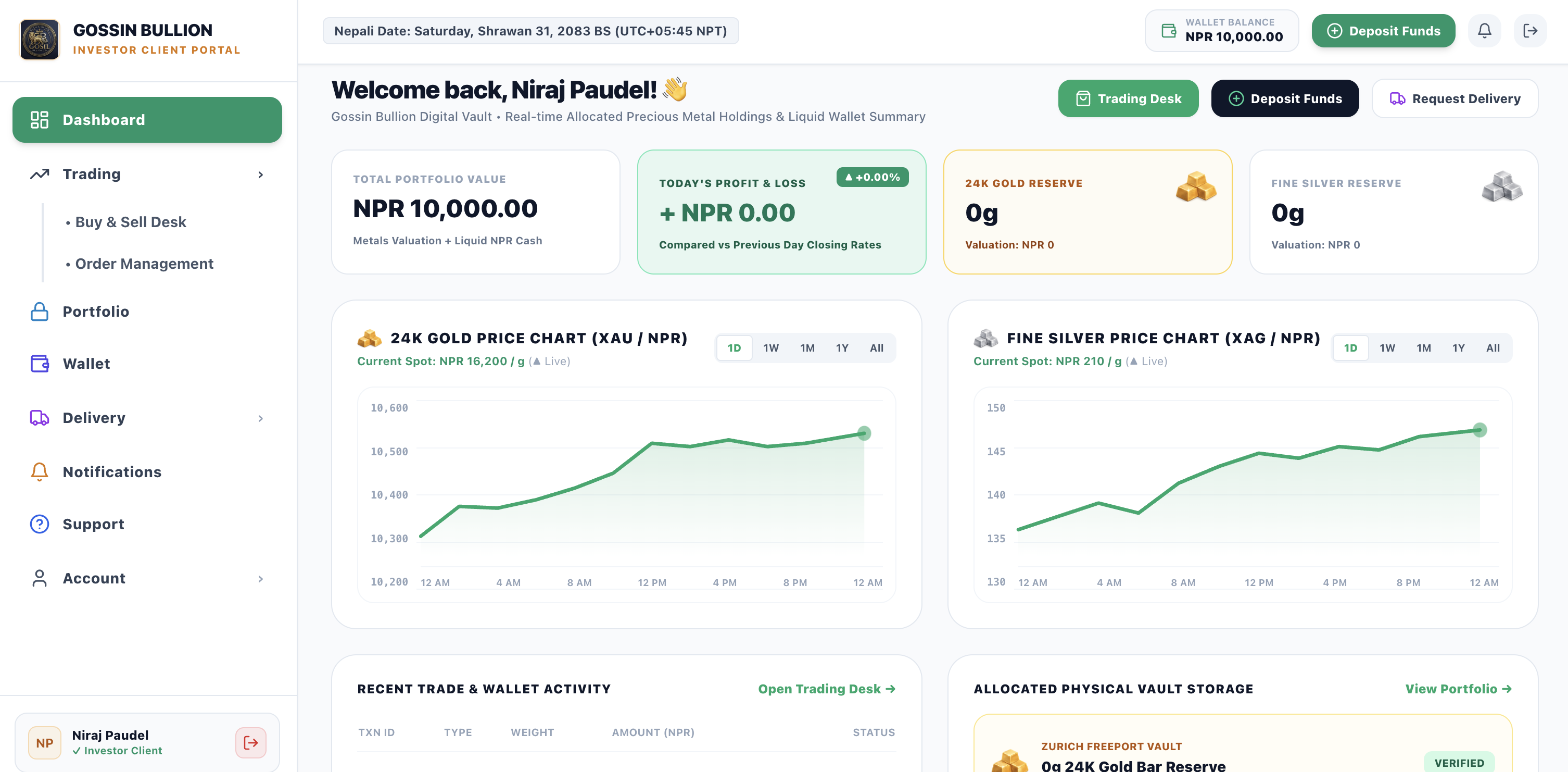The height and width of the screenshot is (772, 1568).
Task: Open the Dashboard page
Action: (x=147, y=119)
